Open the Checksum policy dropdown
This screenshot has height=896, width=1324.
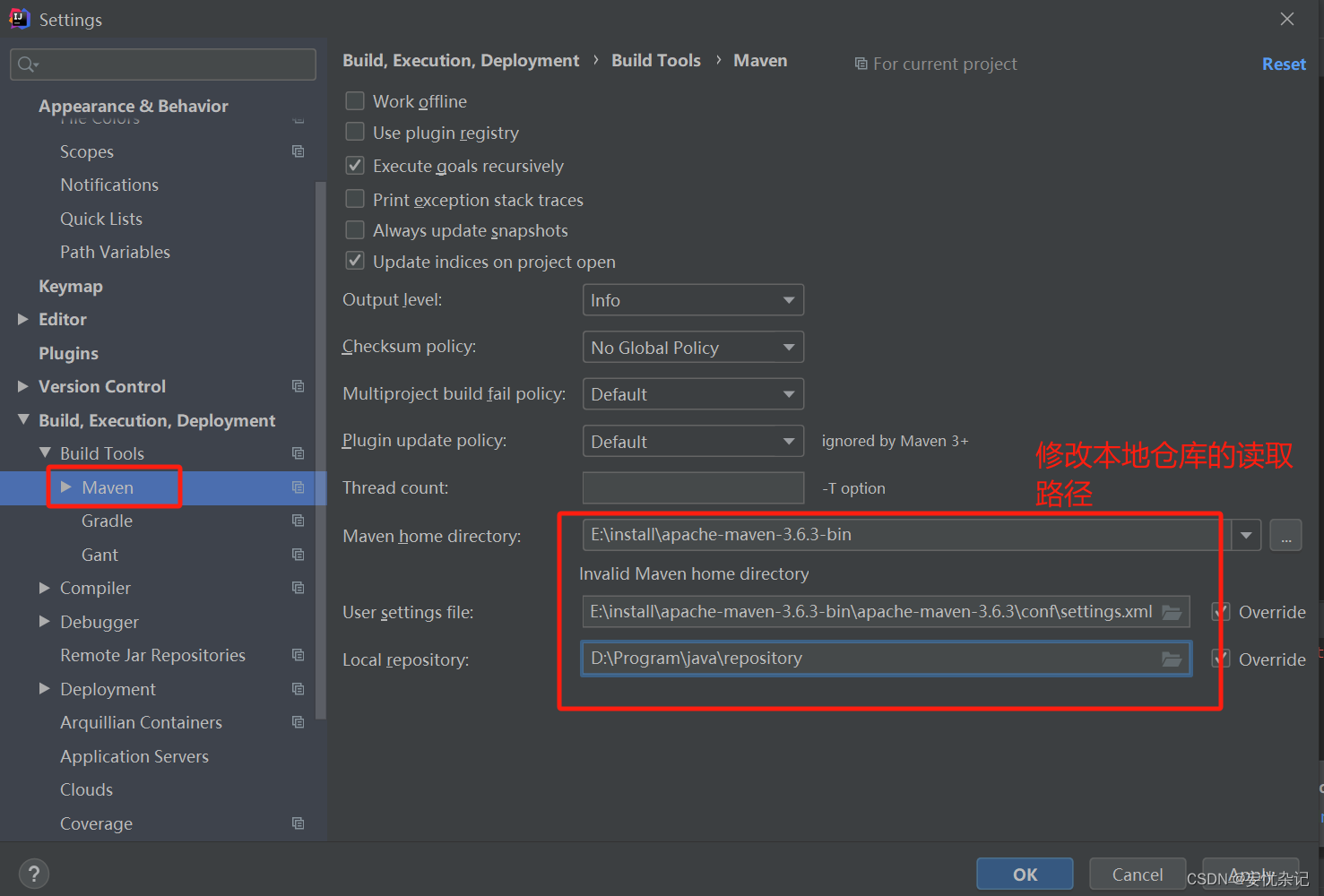pos(693,348)
